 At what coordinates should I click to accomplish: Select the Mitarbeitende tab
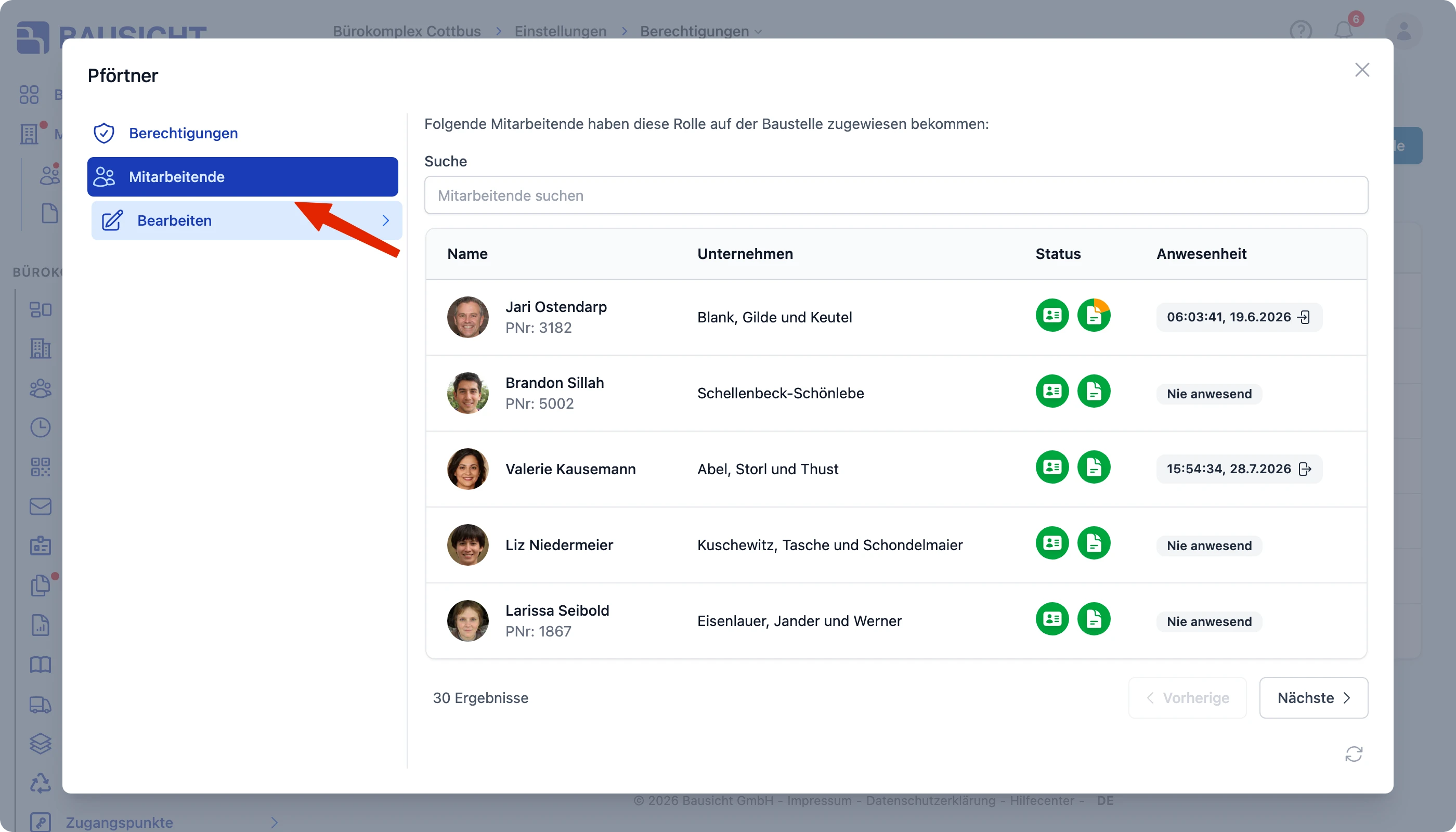point(242,177)
